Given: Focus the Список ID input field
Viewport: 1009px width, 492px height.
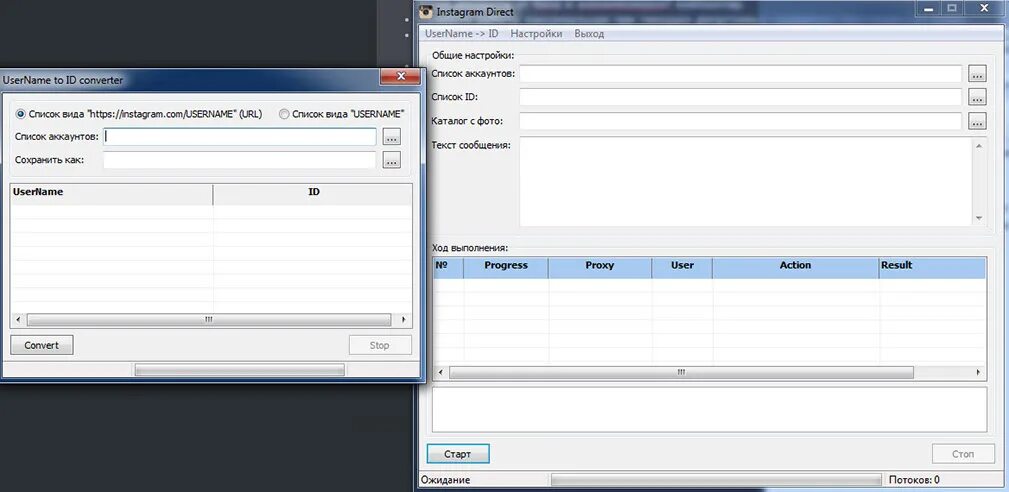Looking at the screenshot, I should pos(741,97).
